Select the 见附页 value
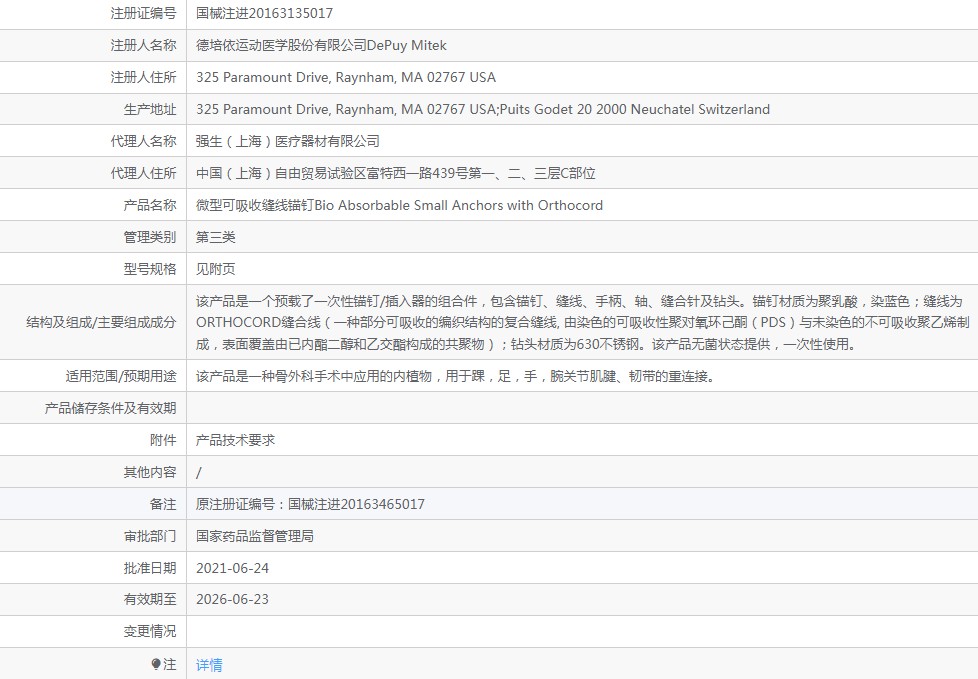Image resolution: width=978 pixels, height=679 pixels. [x=216, y=269]
